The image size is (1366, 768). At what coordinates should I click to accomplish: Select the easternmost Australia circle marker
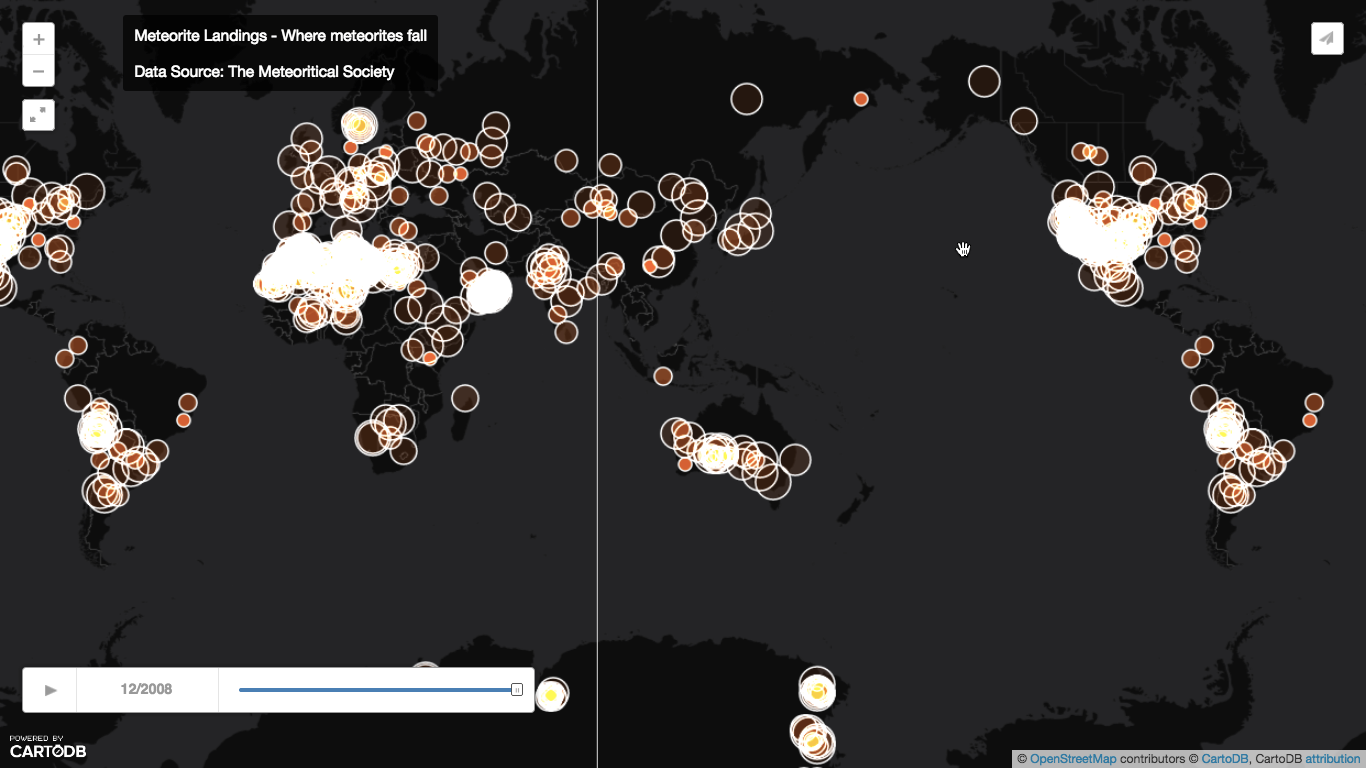pos(795,459)
